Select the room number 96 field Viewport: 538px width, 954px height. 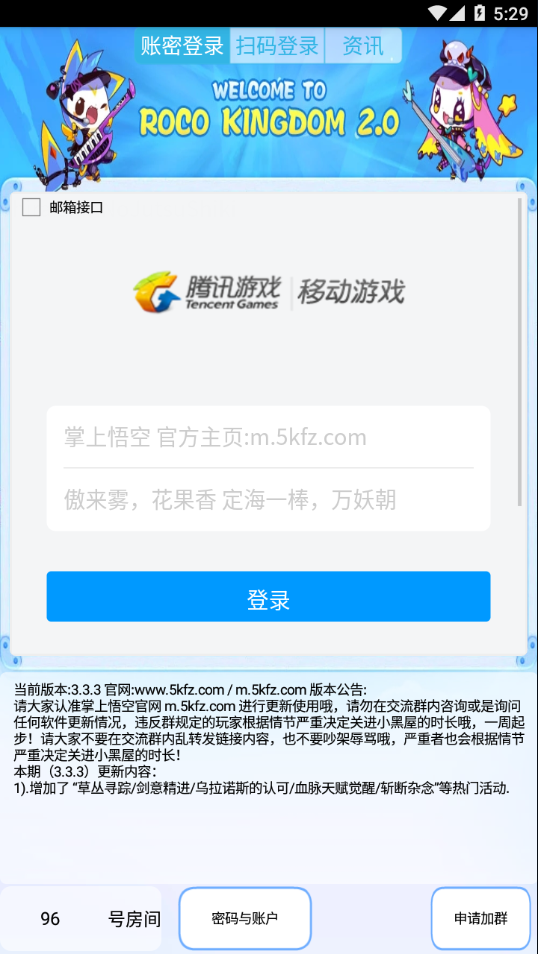[x=50, y=919]
